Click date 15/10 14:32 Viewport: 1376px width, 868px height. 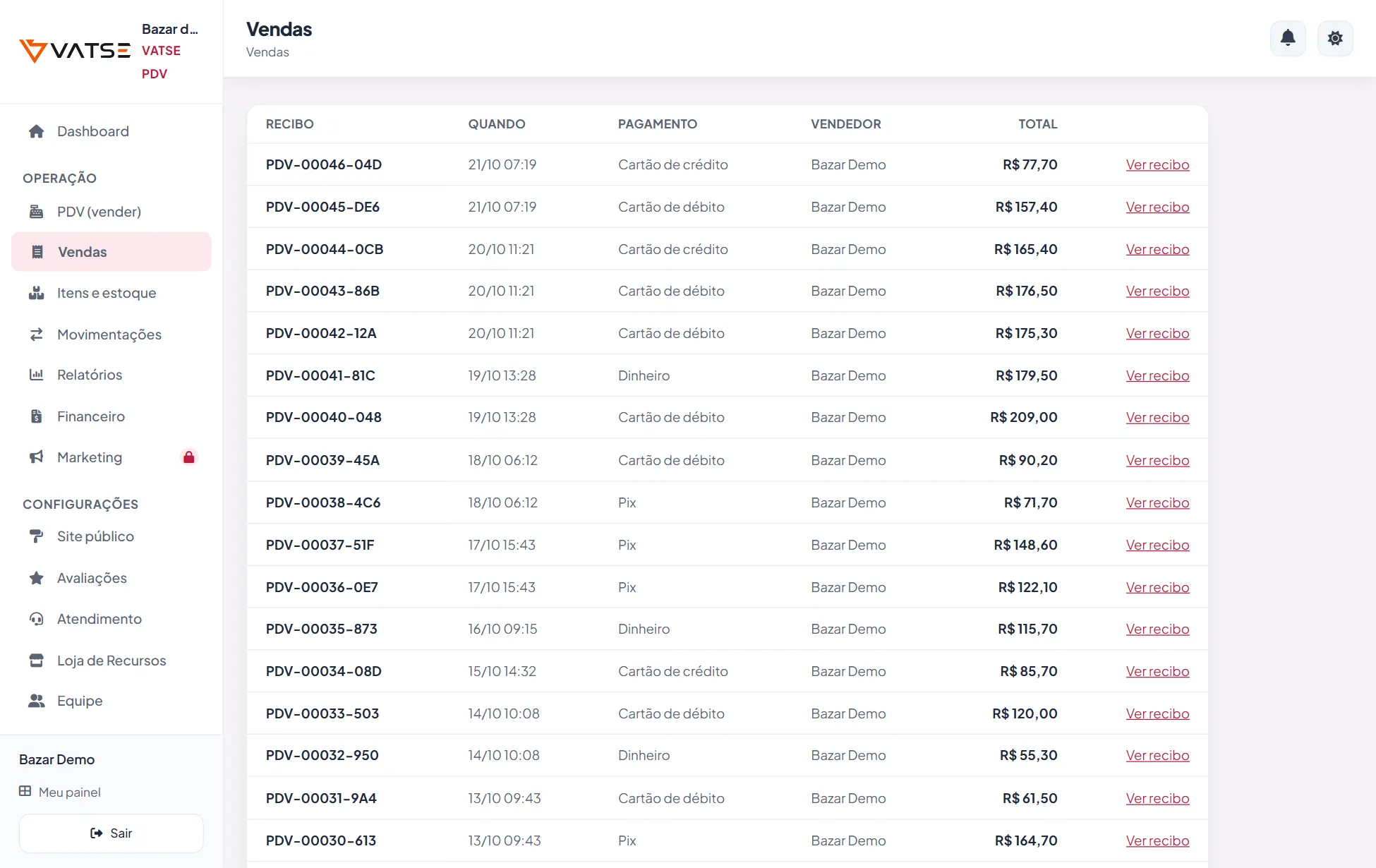(502, 671)
